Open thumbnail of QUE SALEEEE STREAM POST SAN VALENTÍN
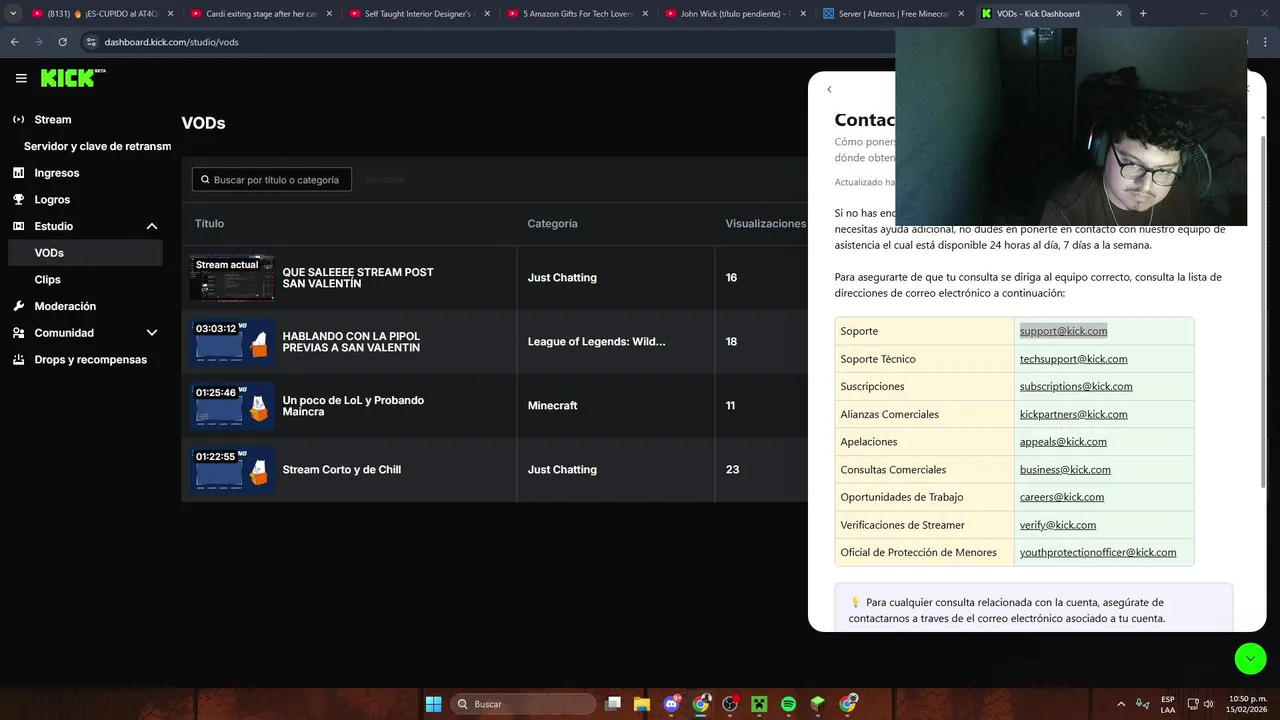The width and height of the screenshot is (1280, 720). point(232,278)
